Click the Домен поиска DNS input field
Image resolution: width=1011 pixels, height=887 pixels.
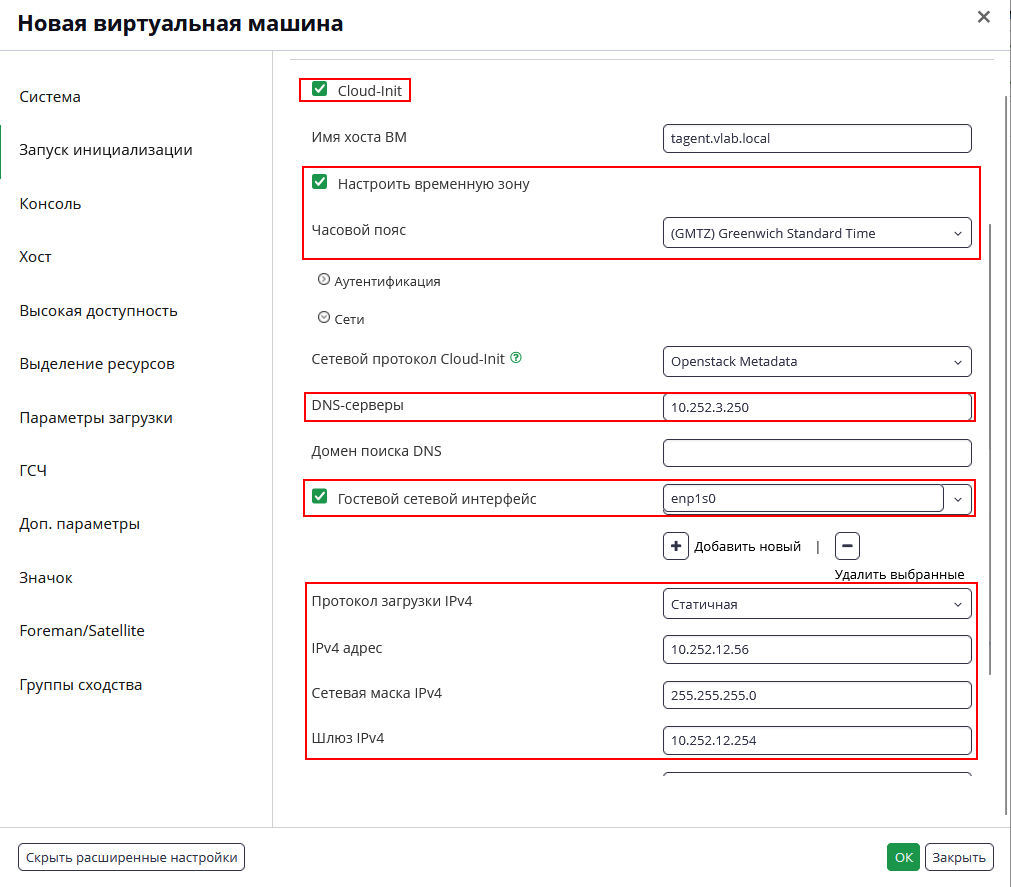(x=817, y=453)
